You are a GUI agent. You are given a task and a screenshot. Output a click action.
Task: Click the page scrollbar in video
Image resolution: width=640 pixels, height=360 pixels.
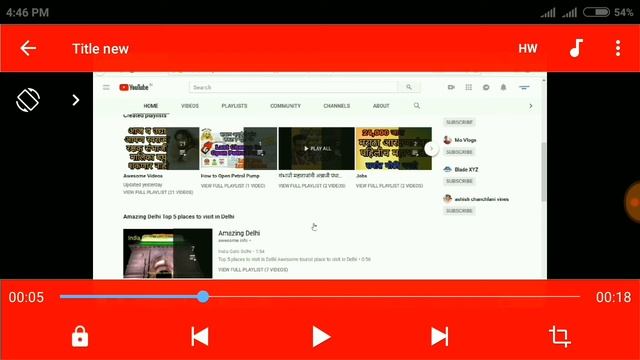coord(543,171)
